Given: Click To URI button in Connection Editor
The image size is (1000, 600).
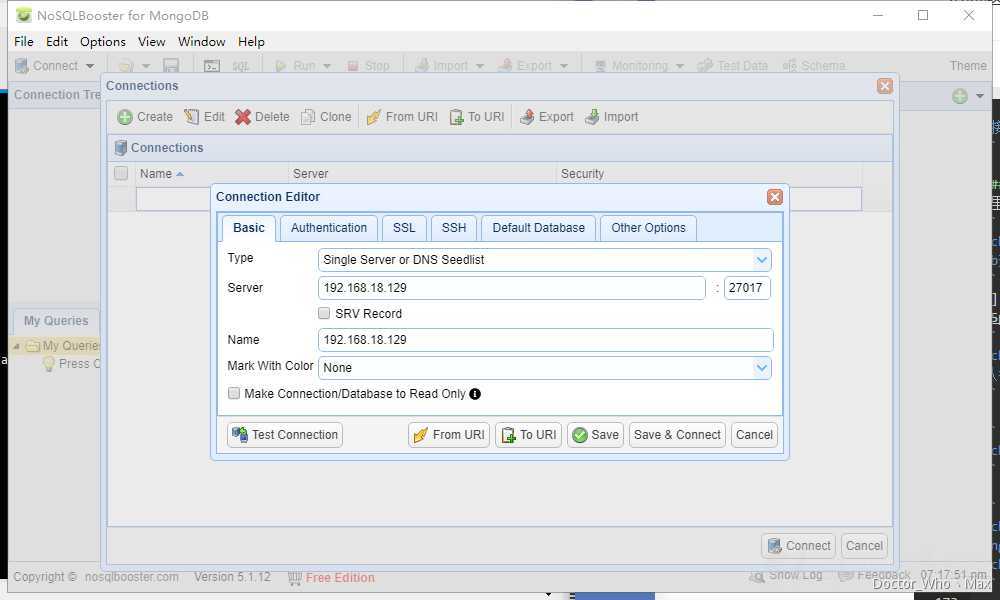Looking at the screenshot, I should [529, 435].
